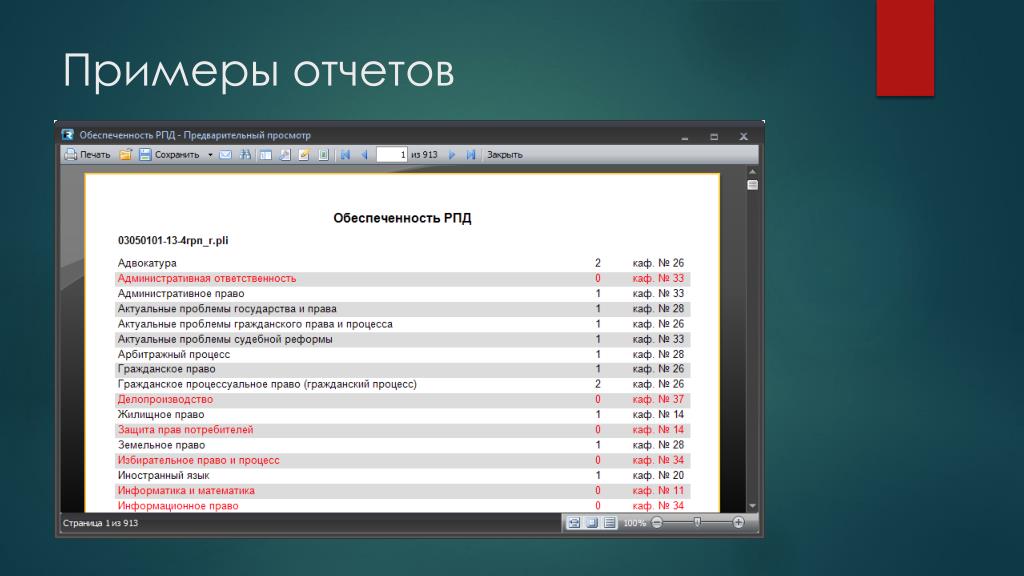This screenshot has width=1024, height=576.
Task: Click the zoom slider handle
Action: coord(697,522)
